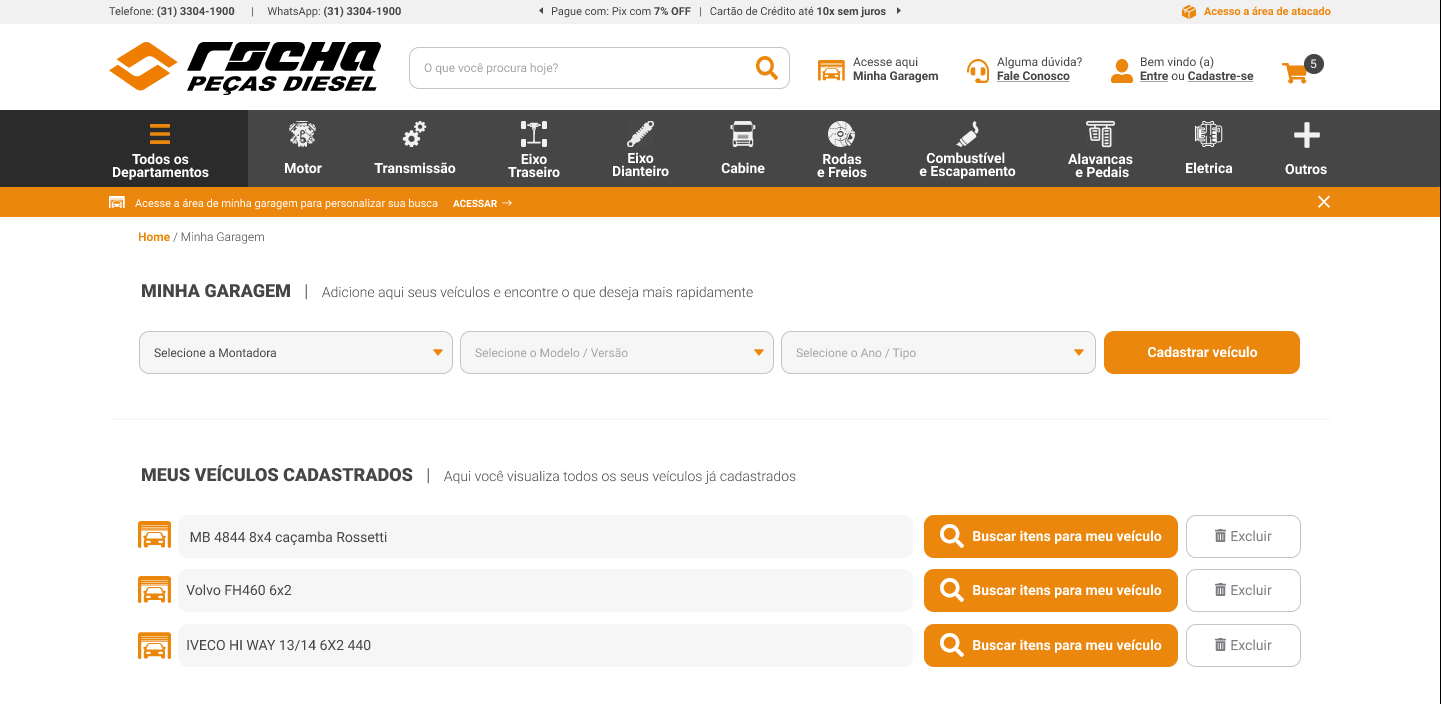The height and width of the screenshot is (704, 1441).
Task: Click the Rocha Peças Diesel logo
Action: point(245,67)
